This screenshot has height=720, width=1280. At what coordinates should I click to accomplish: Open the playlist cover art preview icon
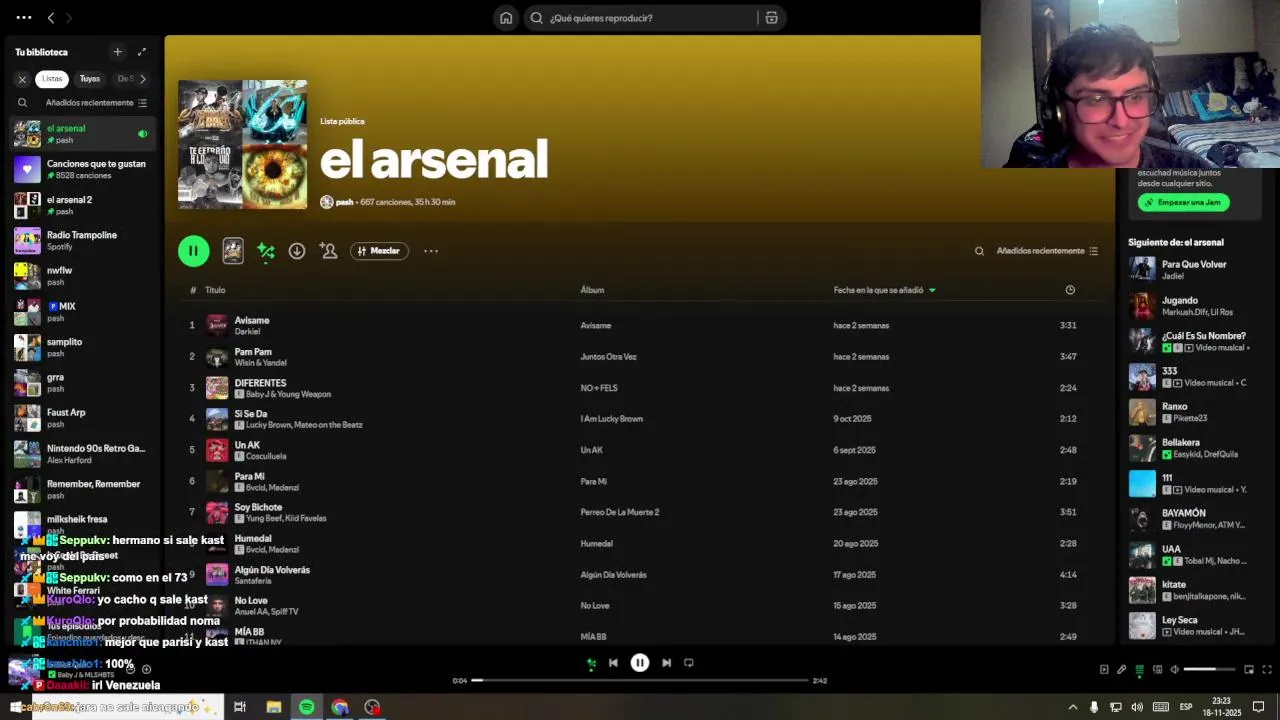(x=233, y=251)
